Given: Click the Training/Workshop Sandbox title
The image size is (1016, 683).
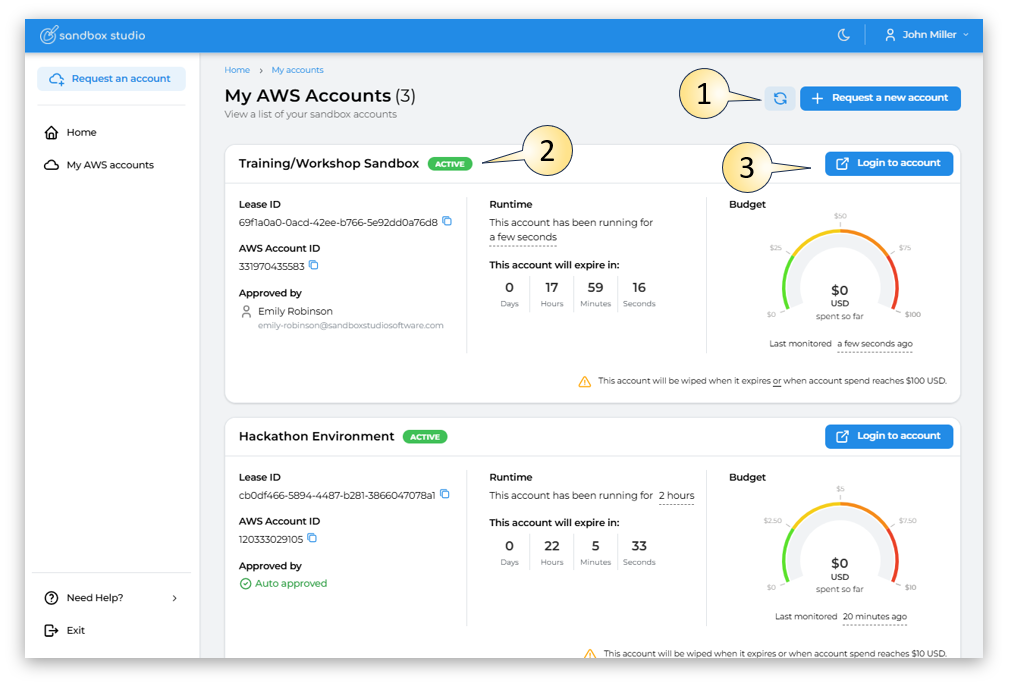Looking at the screenshot, I should click(x=329, y=163).
